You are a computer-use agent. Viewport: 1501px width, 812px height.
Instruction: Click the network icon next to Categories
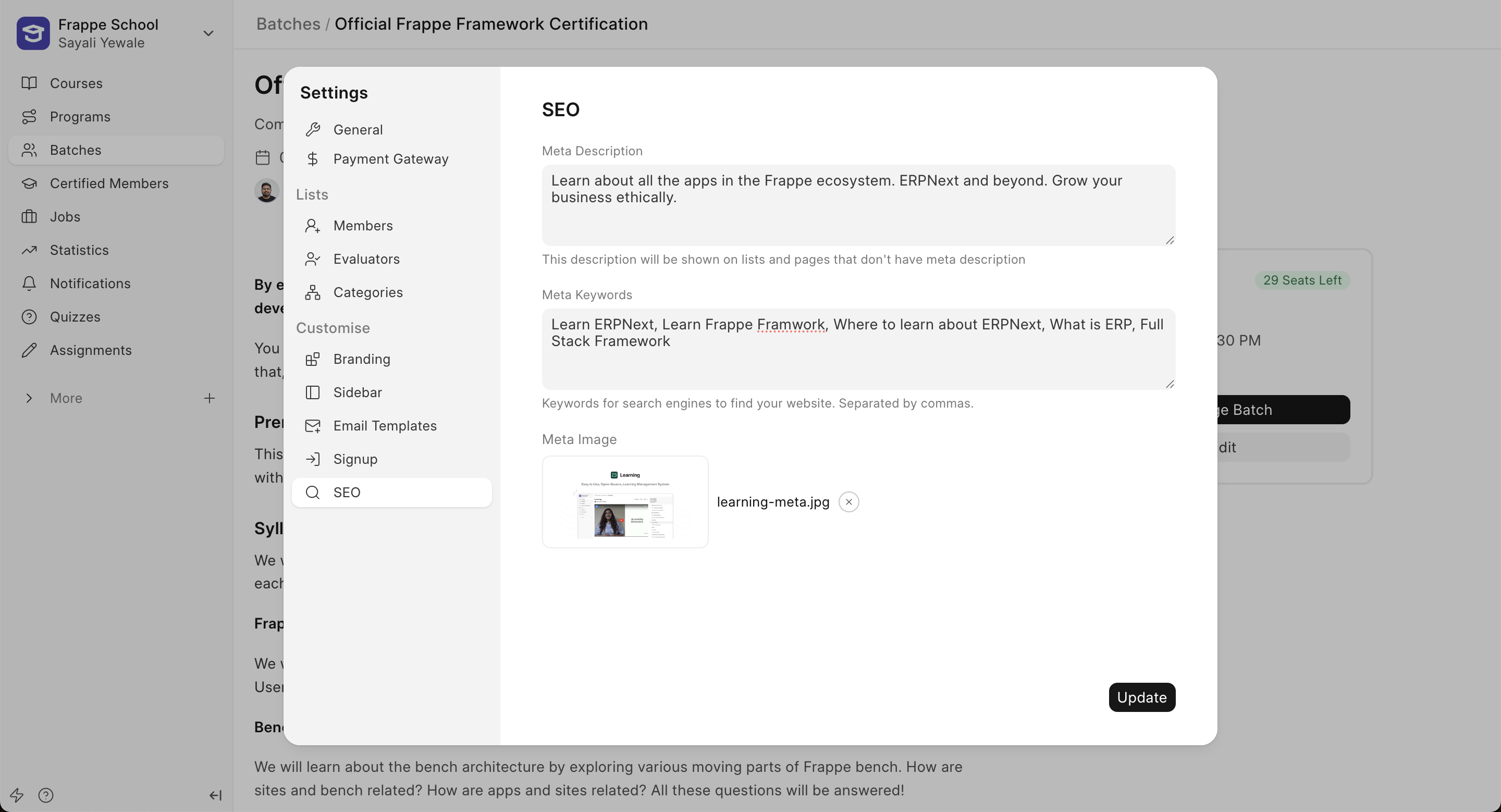(x=313, y=292)
